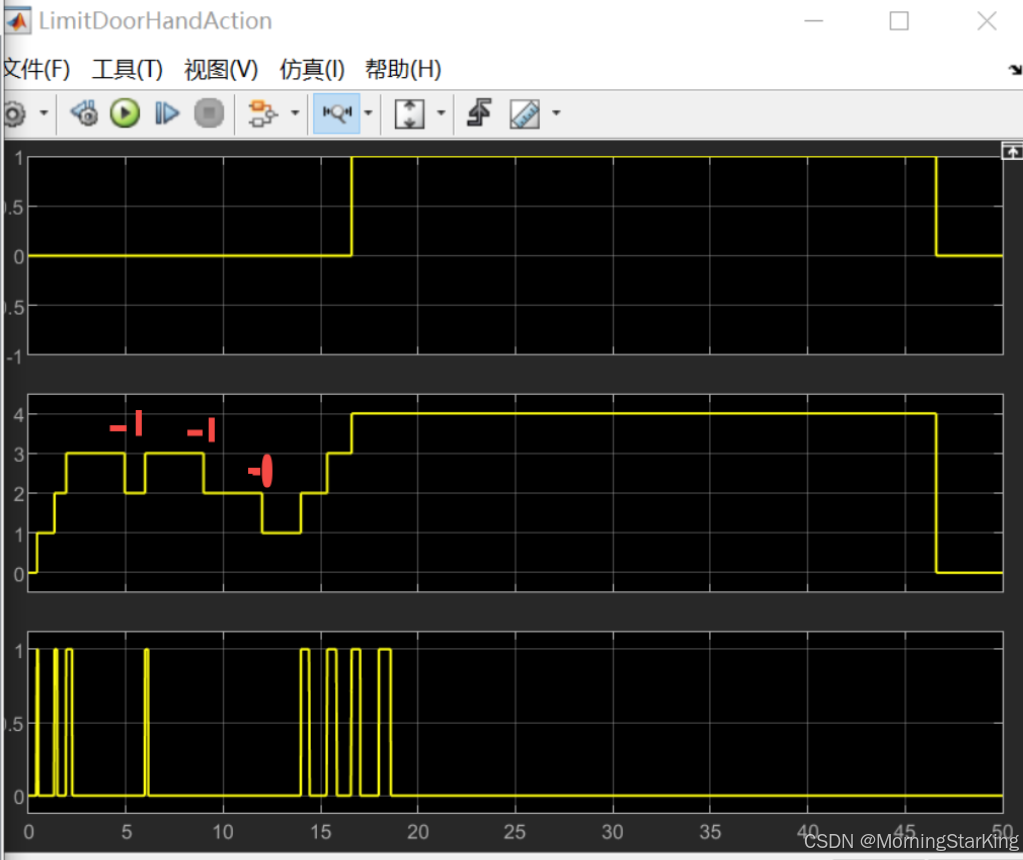Open the 视图(V) view menu
Screen dimensions: 1023x860
click(219, 69)
